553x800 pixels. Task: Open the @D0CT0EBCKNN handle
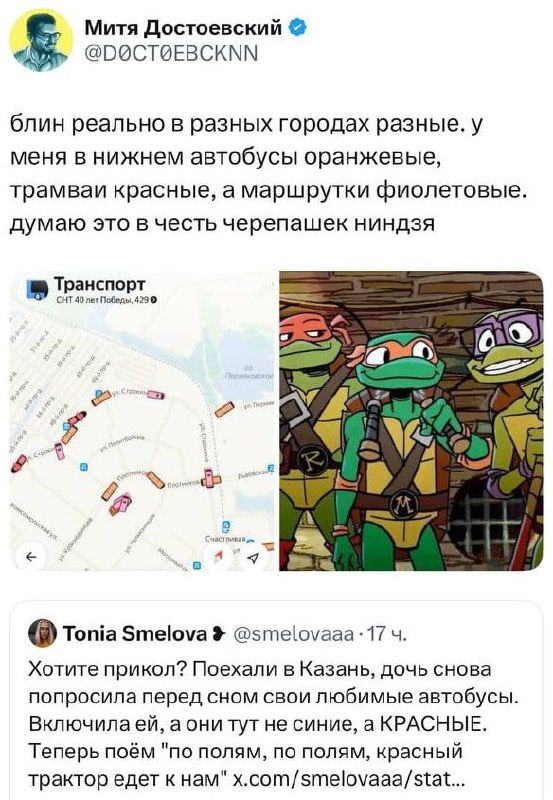[x=171, y=53]
